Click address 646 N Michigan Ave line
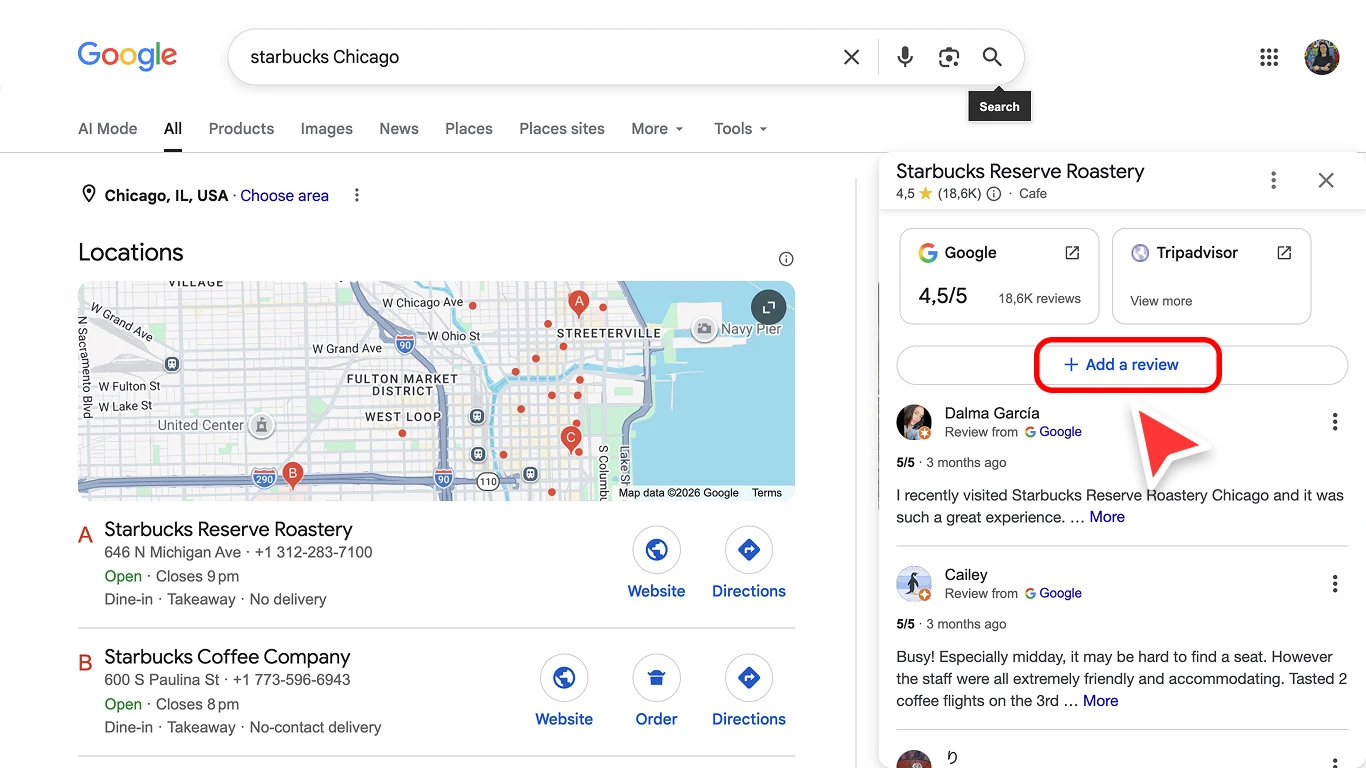Viewport: 1366px width, 768px height. (x=173, y=552)
